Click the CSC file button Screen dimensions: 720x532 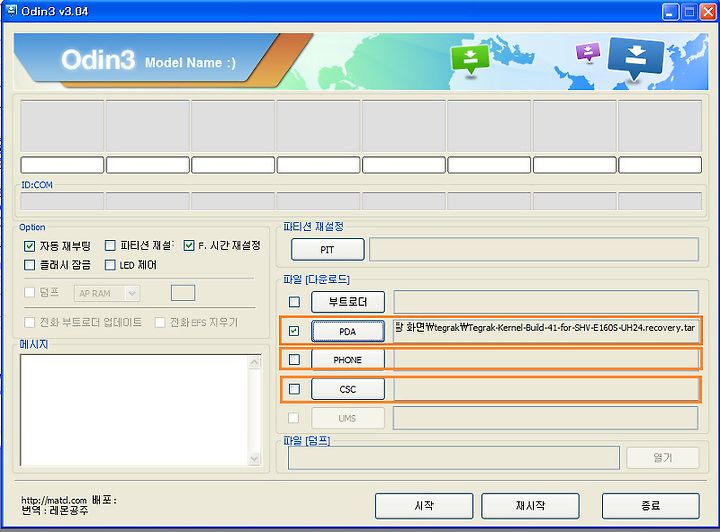(348, 389)
